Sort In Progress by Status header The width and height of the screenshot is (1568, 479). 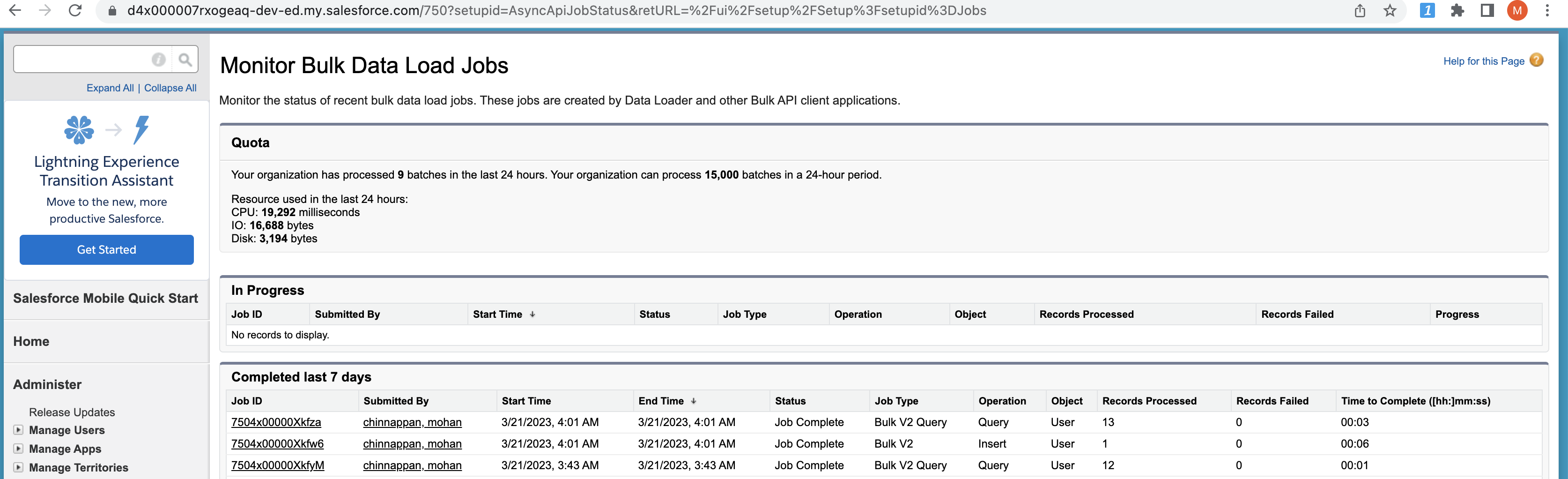click(654, 314)
